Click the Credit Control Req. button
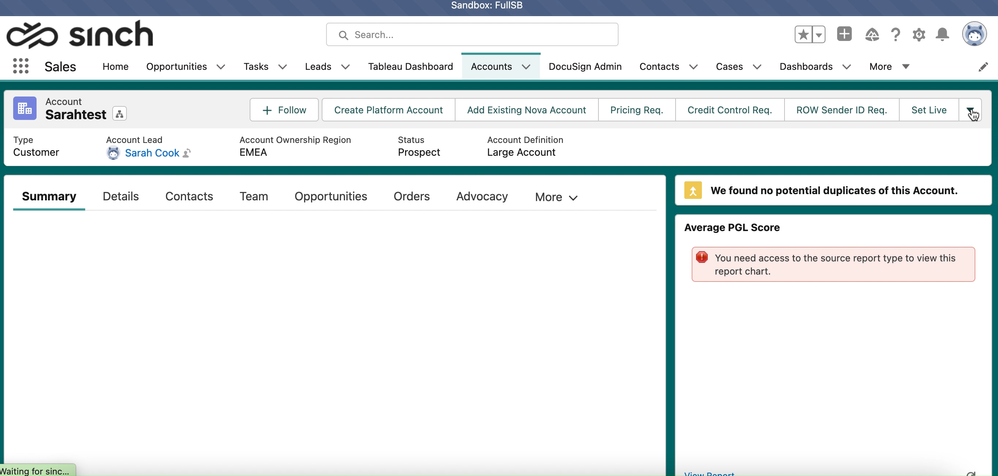Viewport: 998px width, 476px height. [729, 110]
